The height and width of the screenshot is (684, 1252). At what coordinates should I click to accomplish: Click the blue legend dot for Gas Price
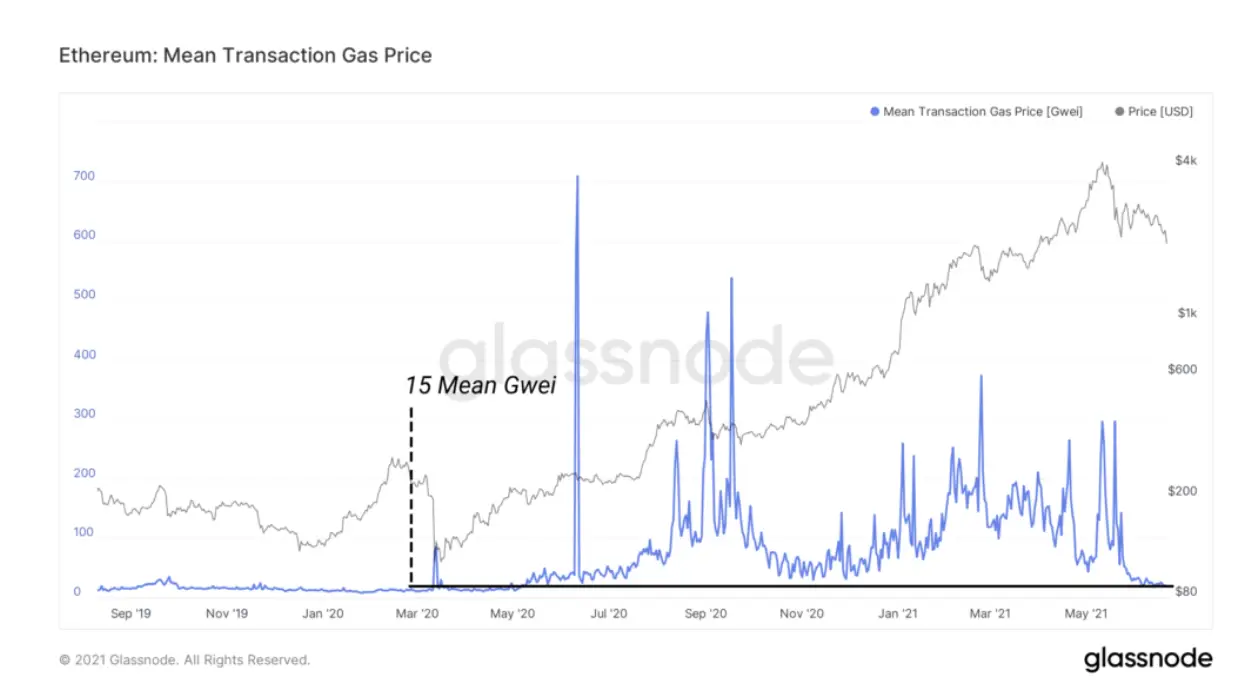[876, 112]
